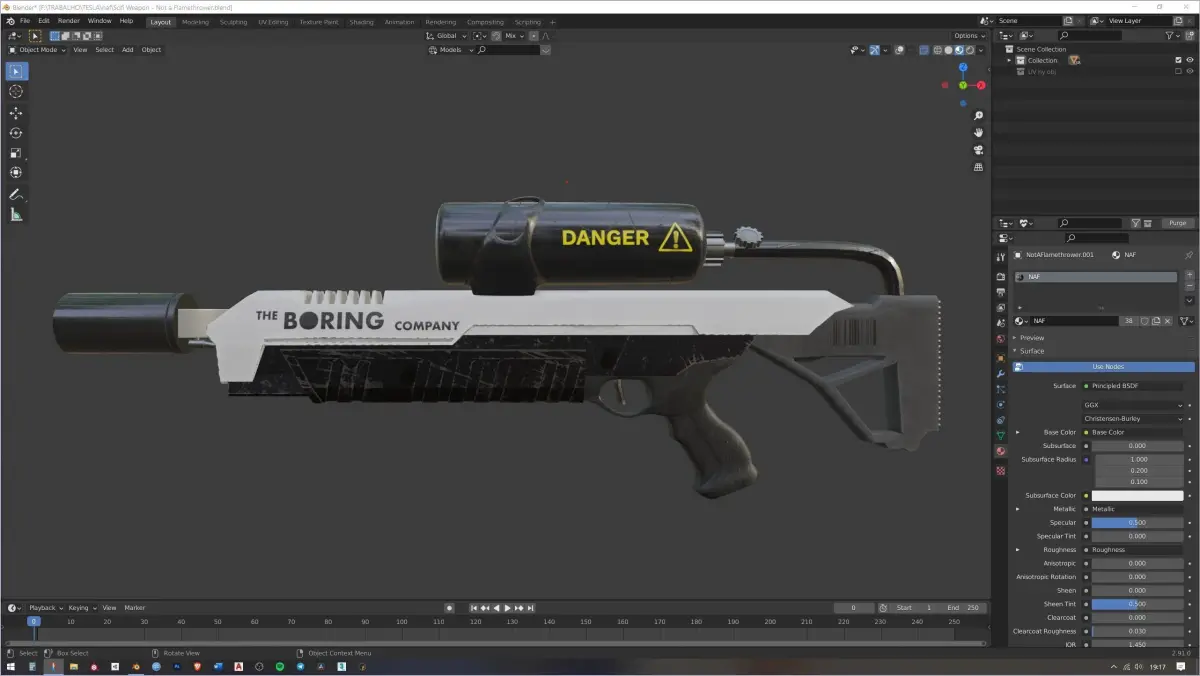Toggle UV by obj collection checkbox
This screenshot has width=1200, height=676.
pos(1178,71)
